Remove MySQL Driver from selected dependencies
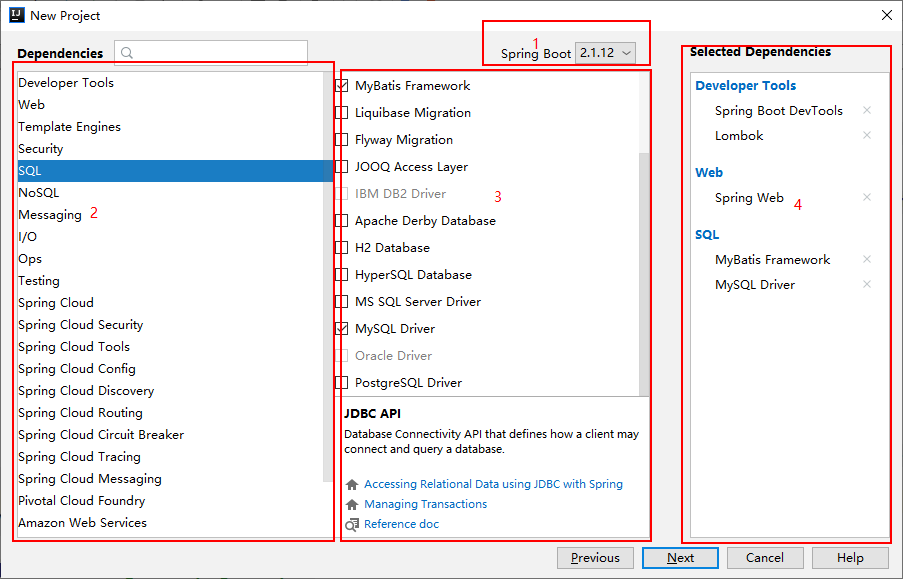 [x=867, y=284]
